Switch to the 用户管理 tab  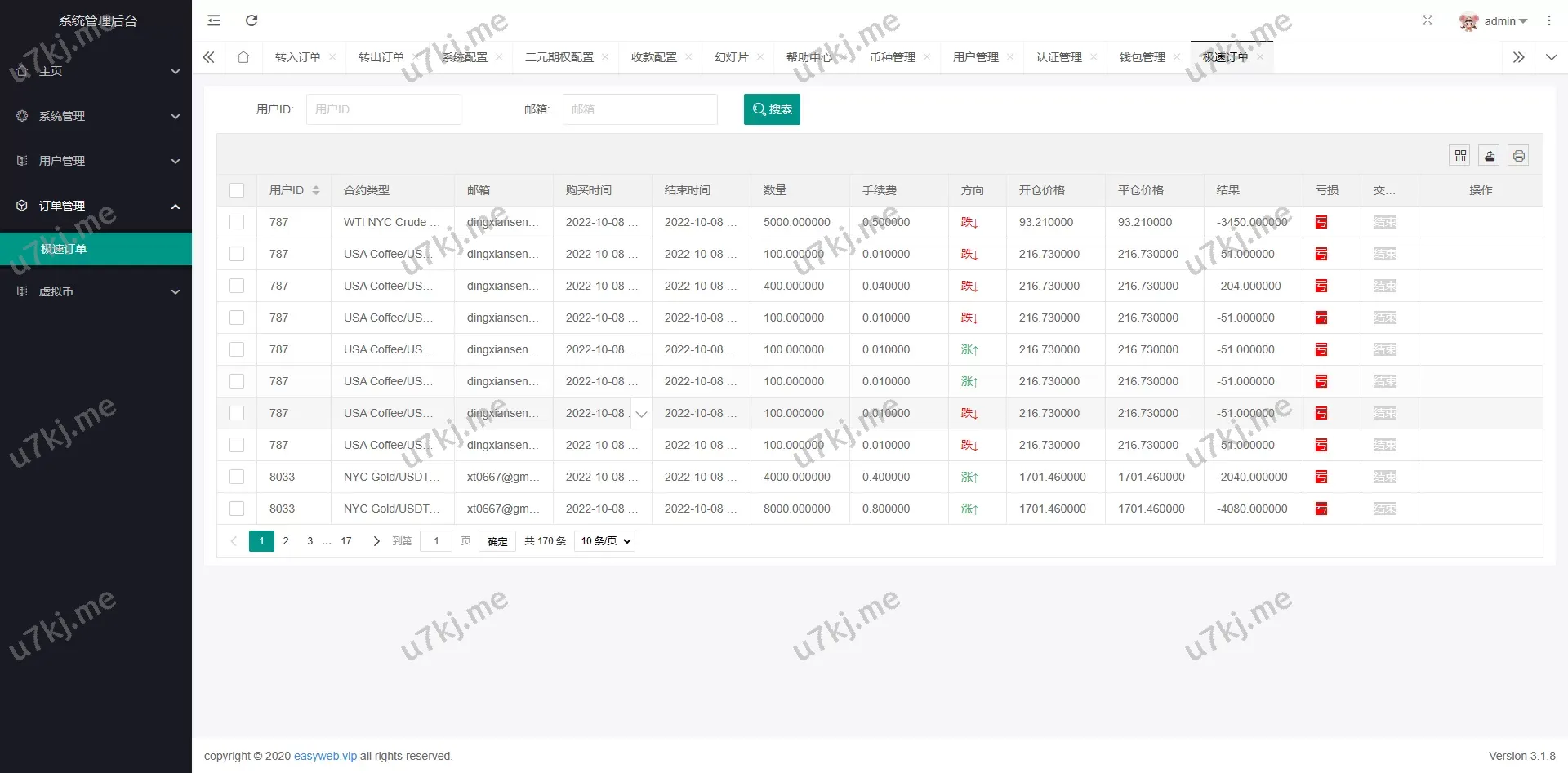click(976, 57)
